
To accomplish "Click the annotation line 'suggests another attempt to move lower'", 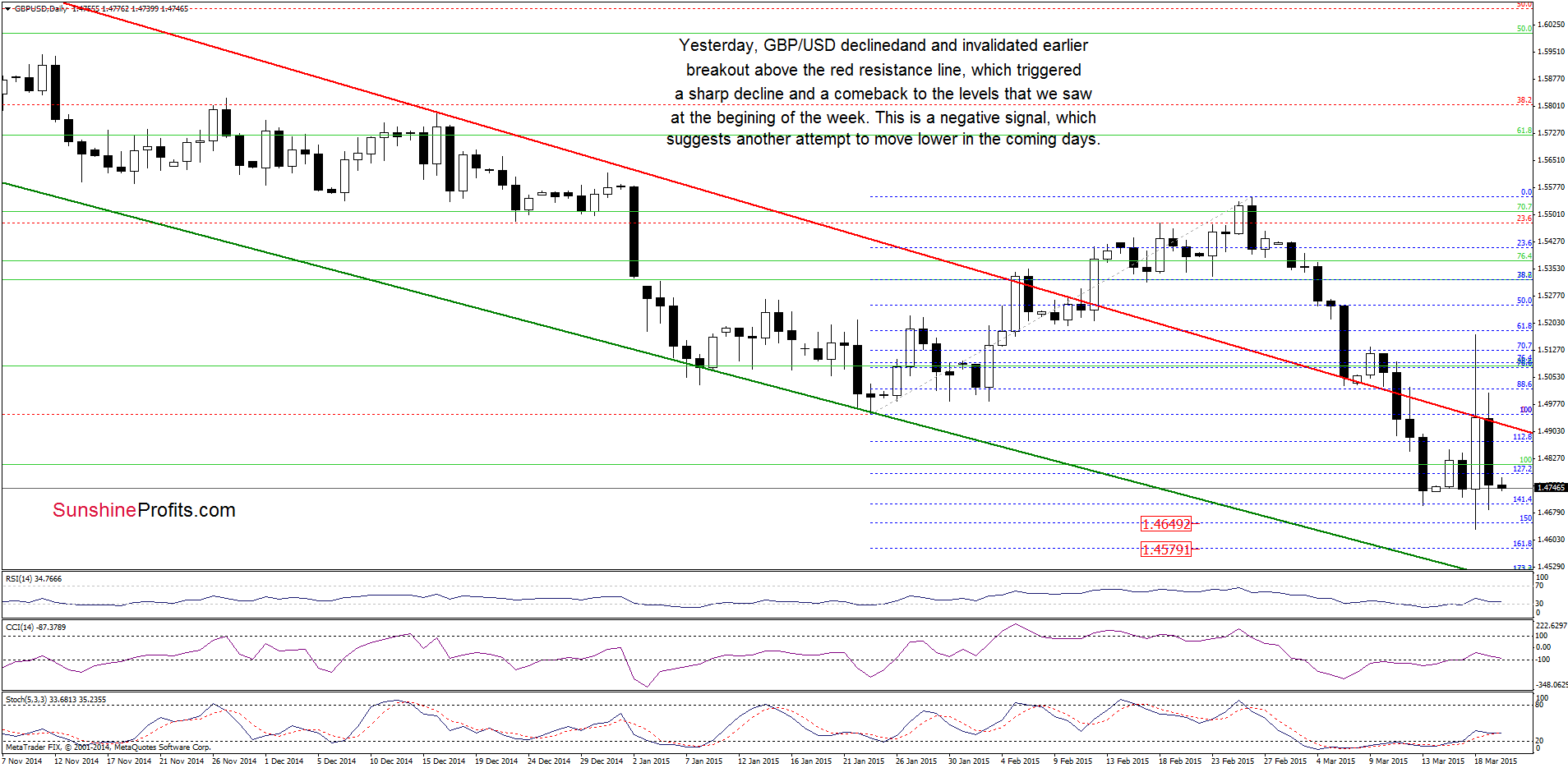I will coord(883,140).
